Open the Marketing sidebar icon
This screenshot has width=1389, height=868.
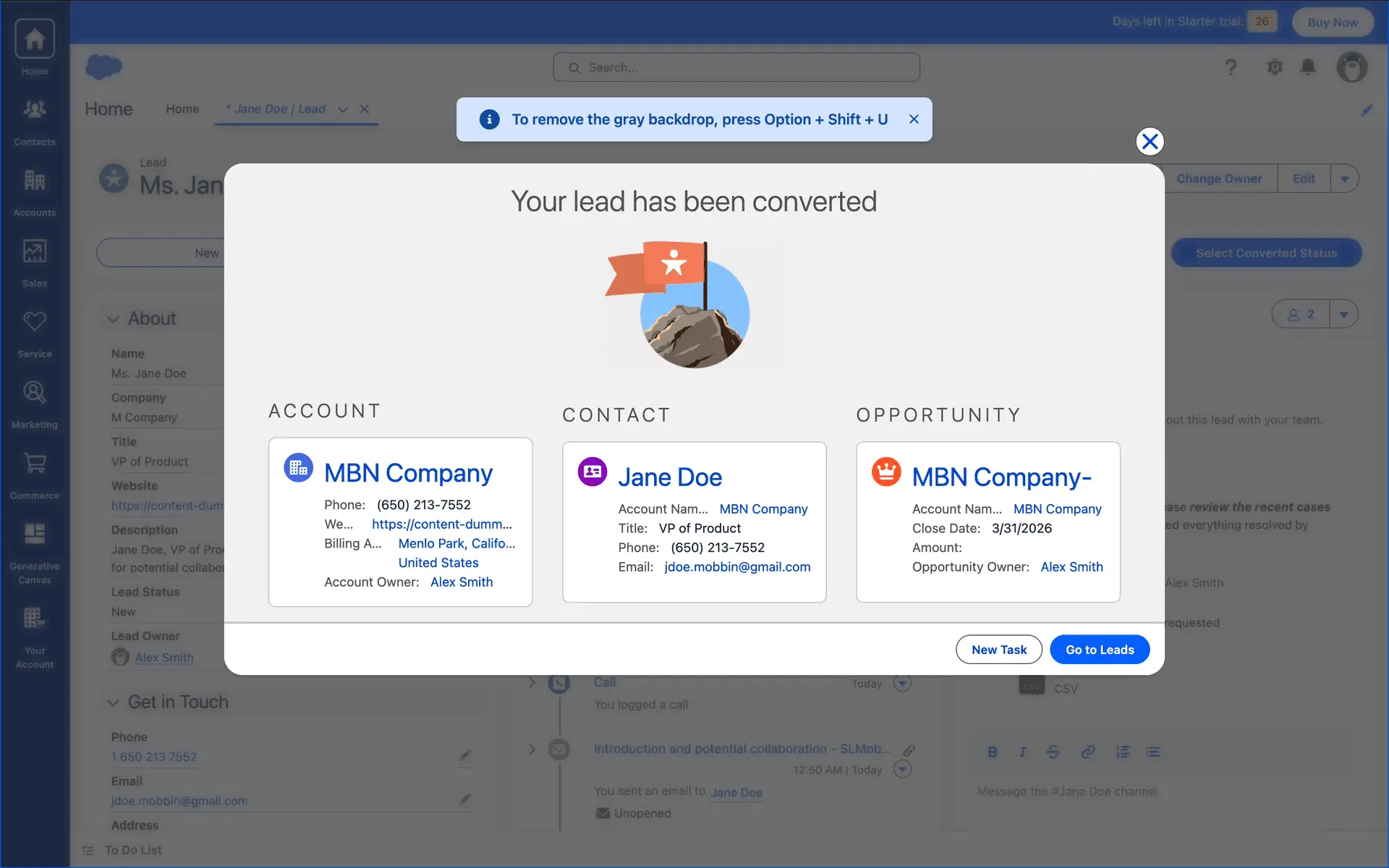[x=34, y=393]
